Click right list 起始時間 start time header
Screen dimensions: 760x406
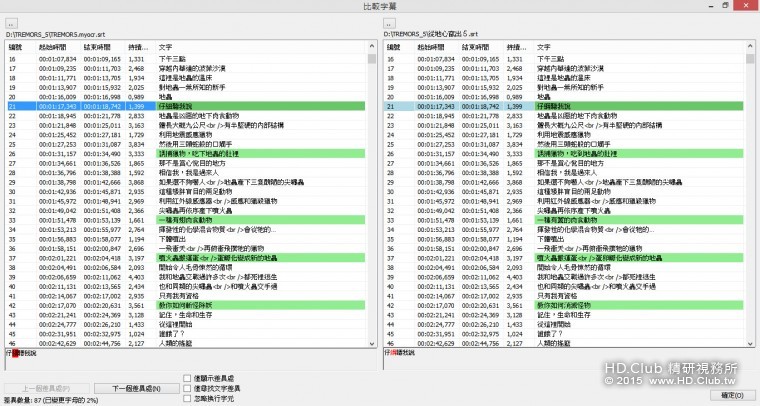pyautogui.click(x=436, y=47)
